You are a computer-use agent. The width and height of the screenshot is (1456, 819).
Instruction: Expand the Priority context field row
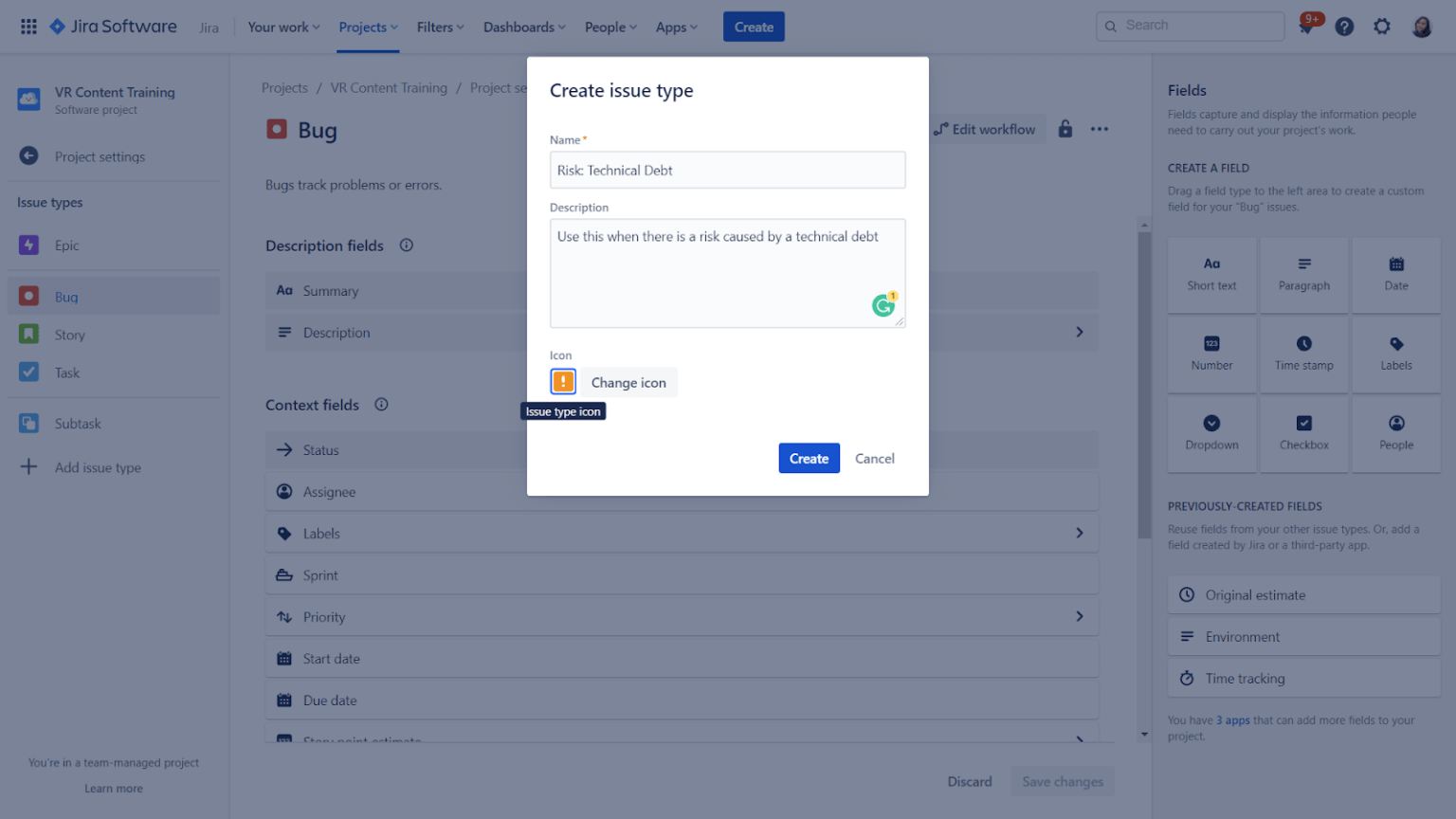point(1080,616)
